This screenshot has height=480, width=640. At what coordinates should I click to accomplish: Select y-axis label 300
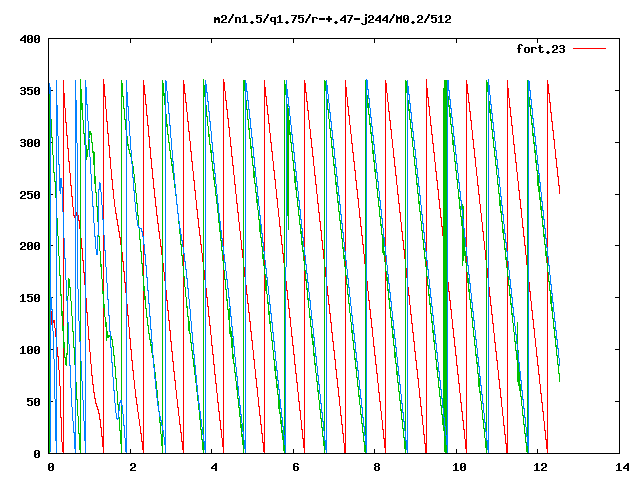click(x=30, y=143)
